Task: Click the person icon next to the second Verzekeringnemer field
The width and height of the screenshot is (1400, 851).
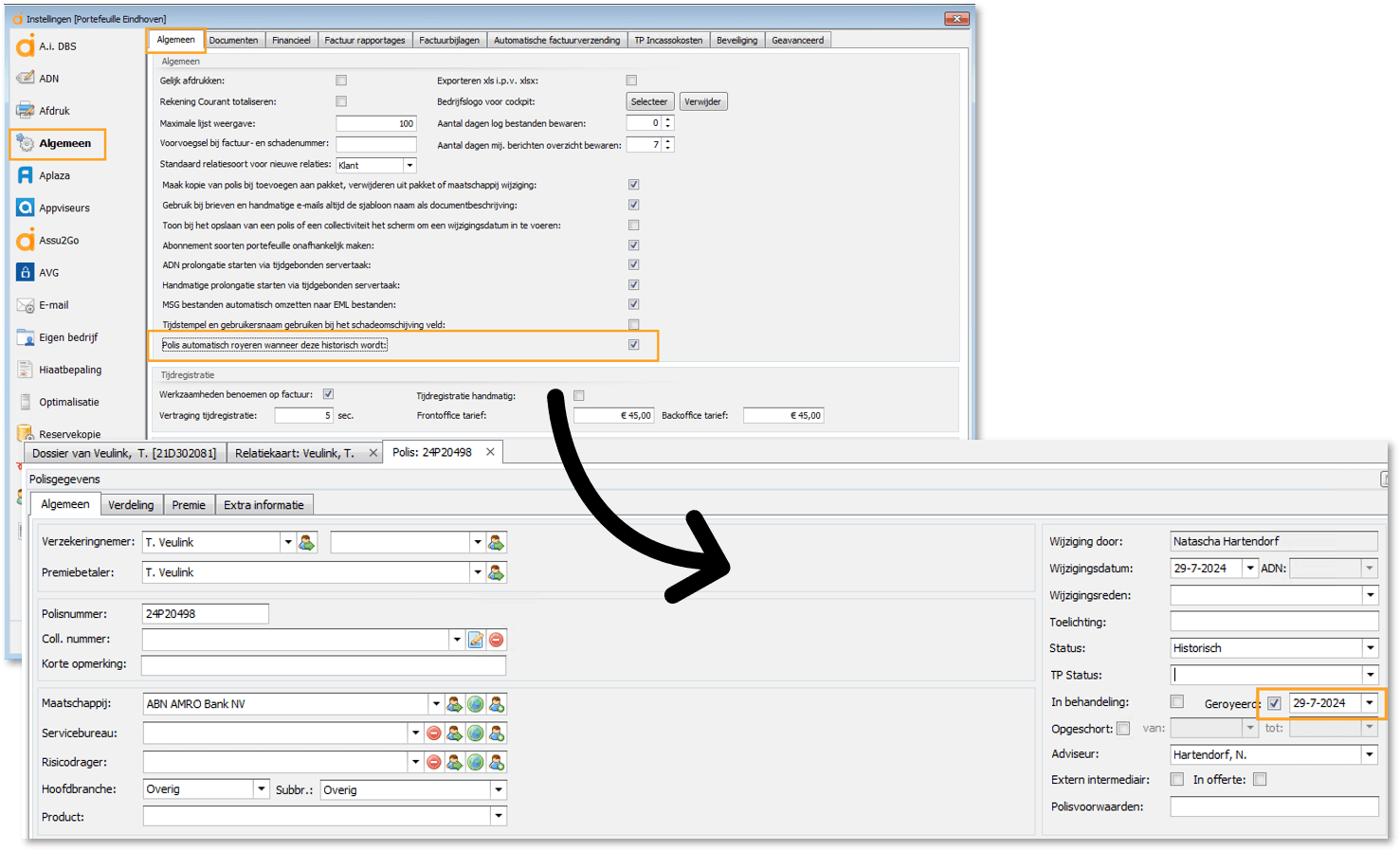Action: pyautogui.click(x=496, y=542)
